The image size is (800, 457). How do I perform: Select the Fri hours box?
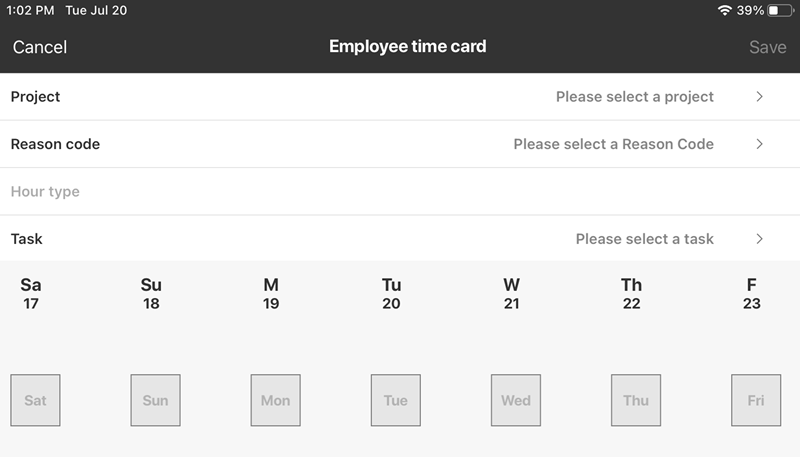[755, 400]
